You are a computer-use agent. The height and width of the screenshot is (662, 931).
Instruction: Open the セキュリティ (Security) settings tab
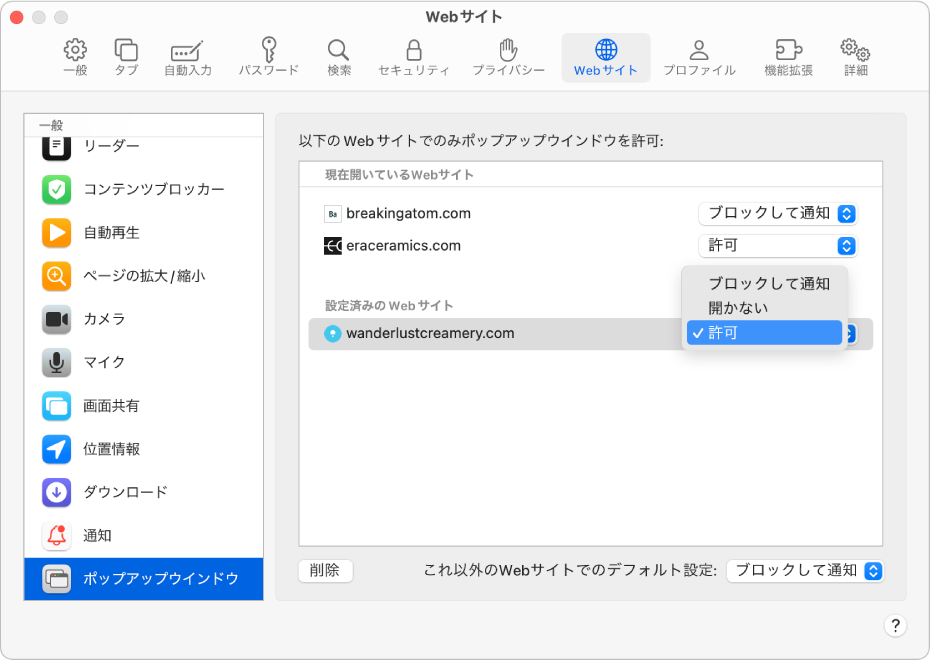[x=414, y=57]
